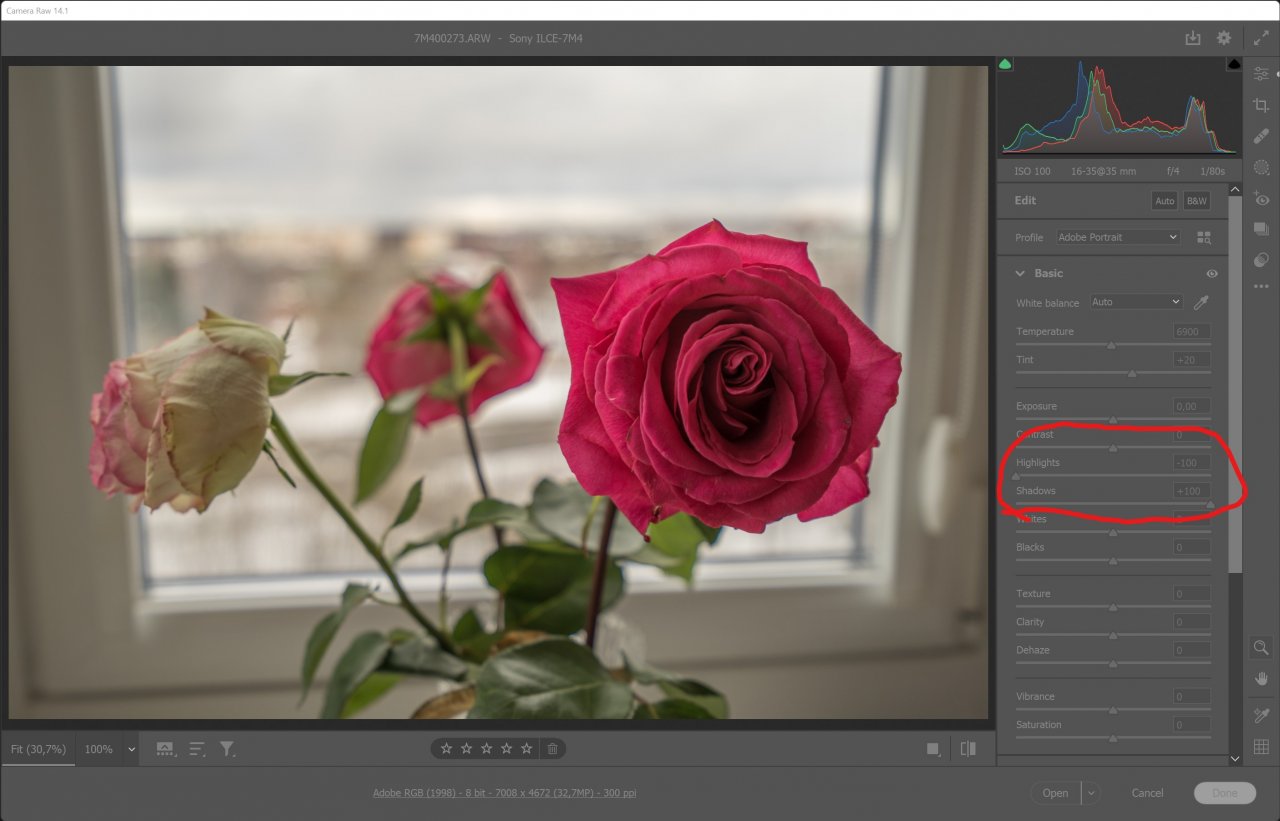
Task: Open zoom level dropdown next to 100%
Action: 131,749
